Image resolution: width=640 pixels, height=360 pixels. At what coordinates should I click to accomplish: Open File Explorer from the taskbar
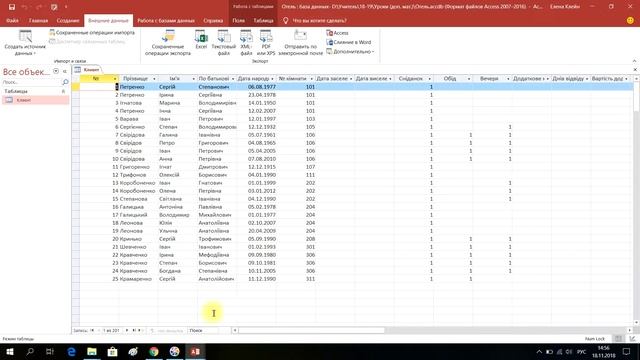coord(92,351)
